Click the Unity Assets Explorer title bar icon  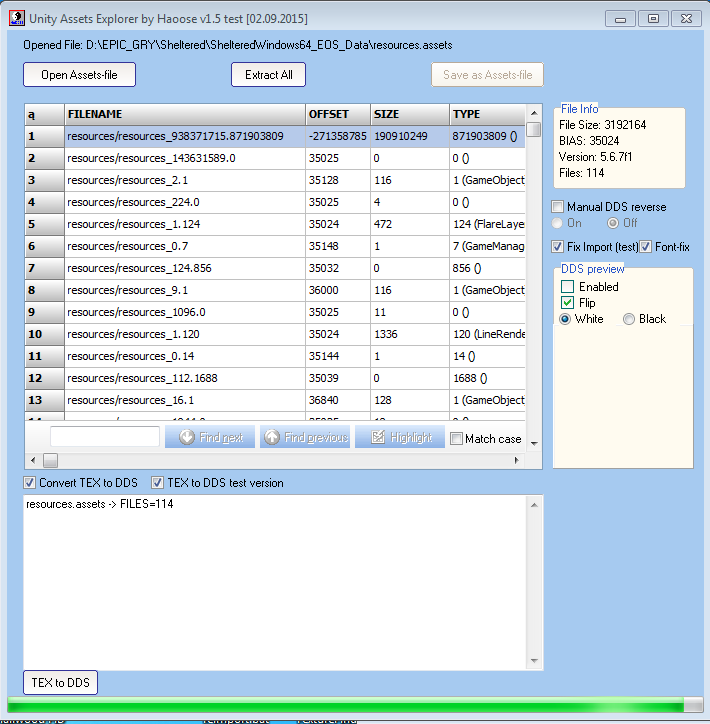16,18
